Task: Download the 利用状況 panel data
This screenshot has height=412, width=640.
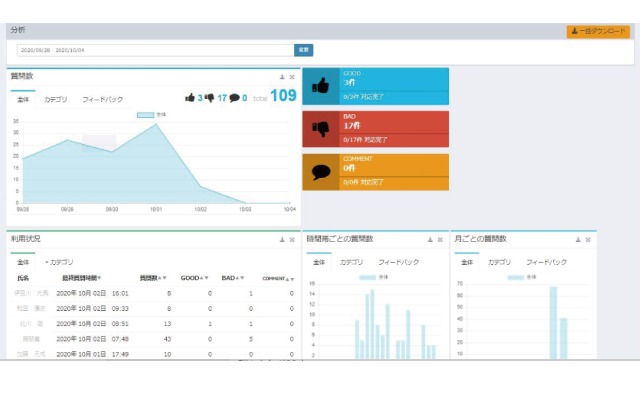Action: (x=282, y=240)
